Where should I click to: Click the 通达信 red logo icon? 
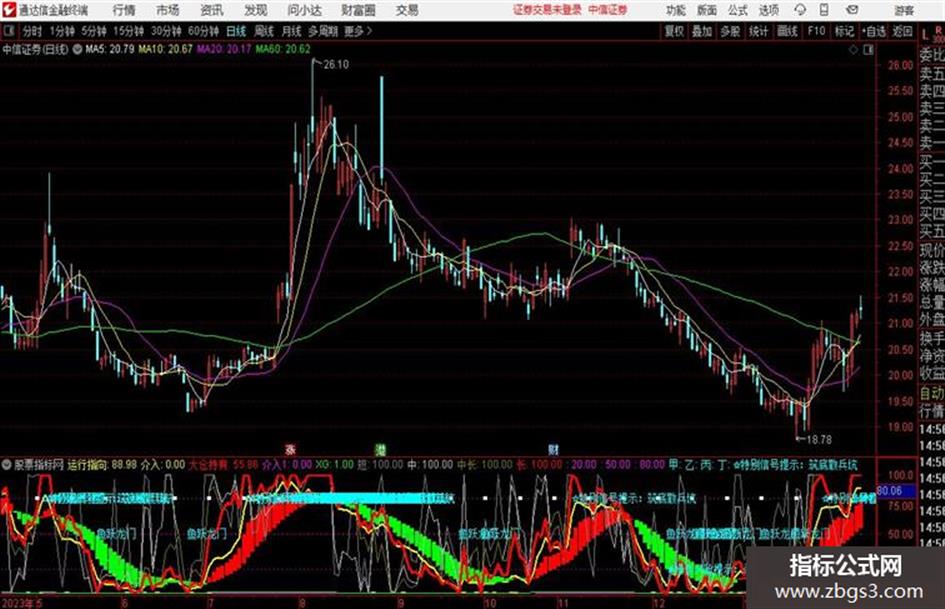coord(9,10)
